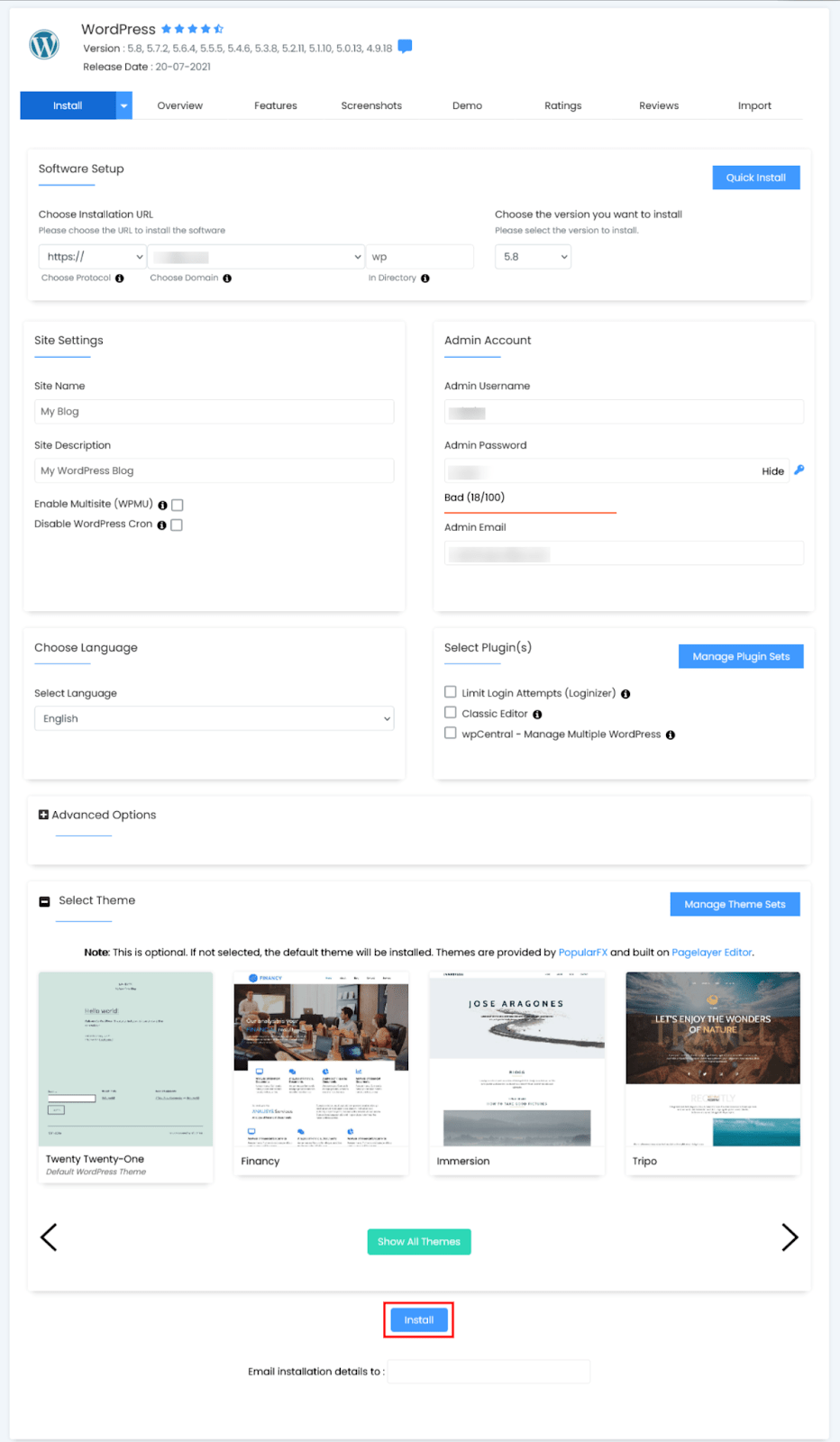The height and width of the screenshot is (1442, 840).
Task: Click the Site Description input field
Action: tap(215, 471)
